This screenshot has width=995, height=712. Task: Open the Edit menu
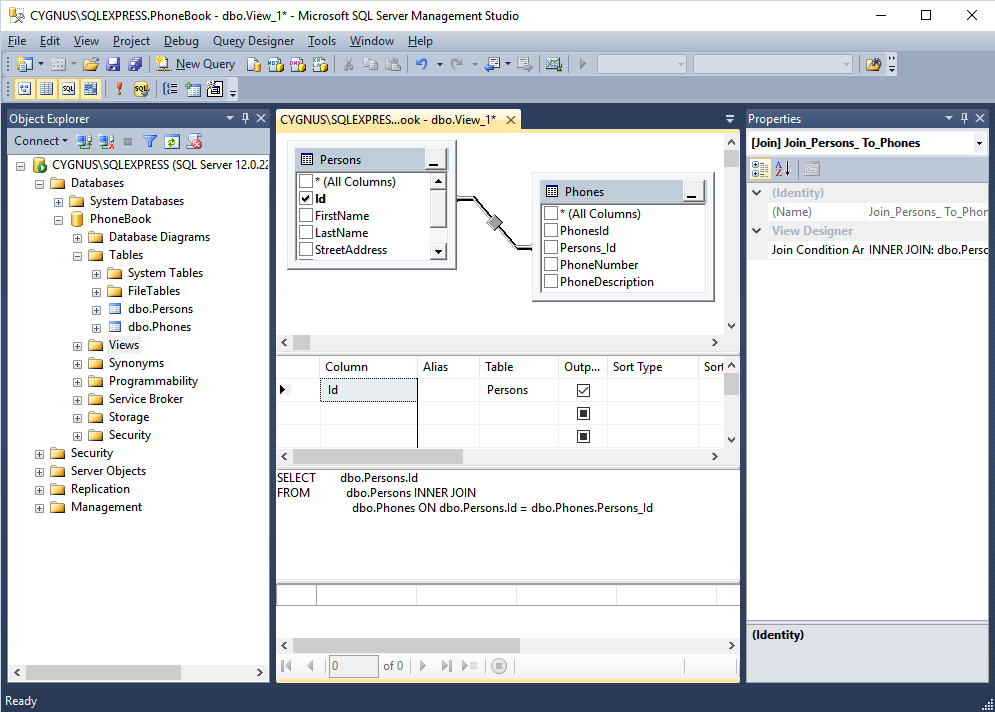[x=49, y=41]
